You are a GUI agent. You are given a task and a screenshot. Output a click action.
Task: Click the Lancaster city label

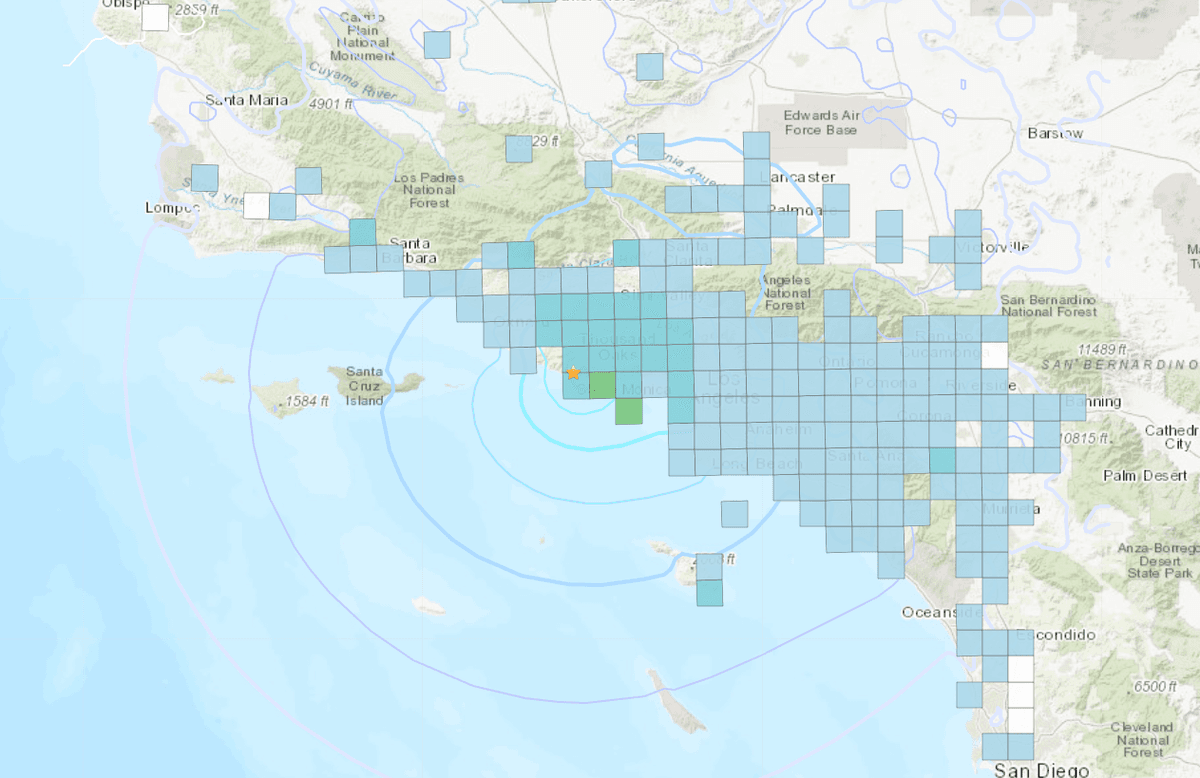797,176
